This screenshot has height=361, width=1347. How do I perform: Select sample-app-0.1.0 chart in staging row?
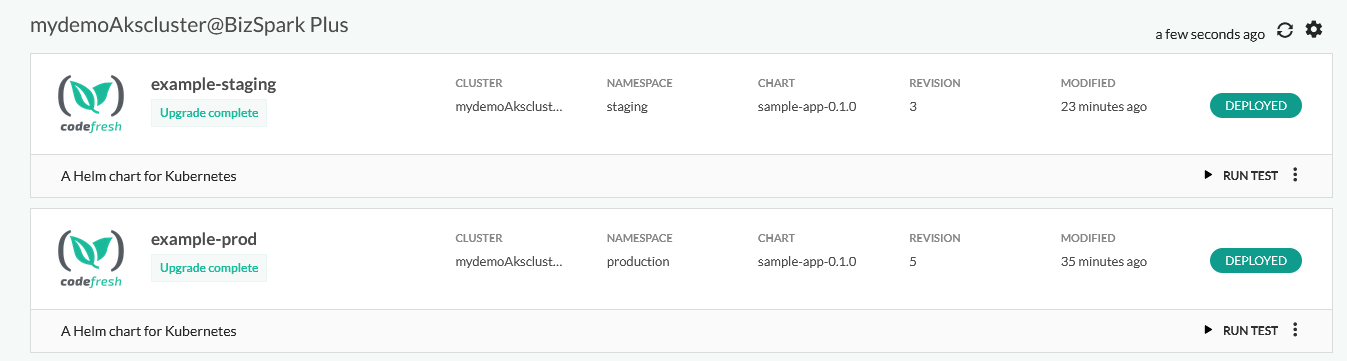pos(807,106)
